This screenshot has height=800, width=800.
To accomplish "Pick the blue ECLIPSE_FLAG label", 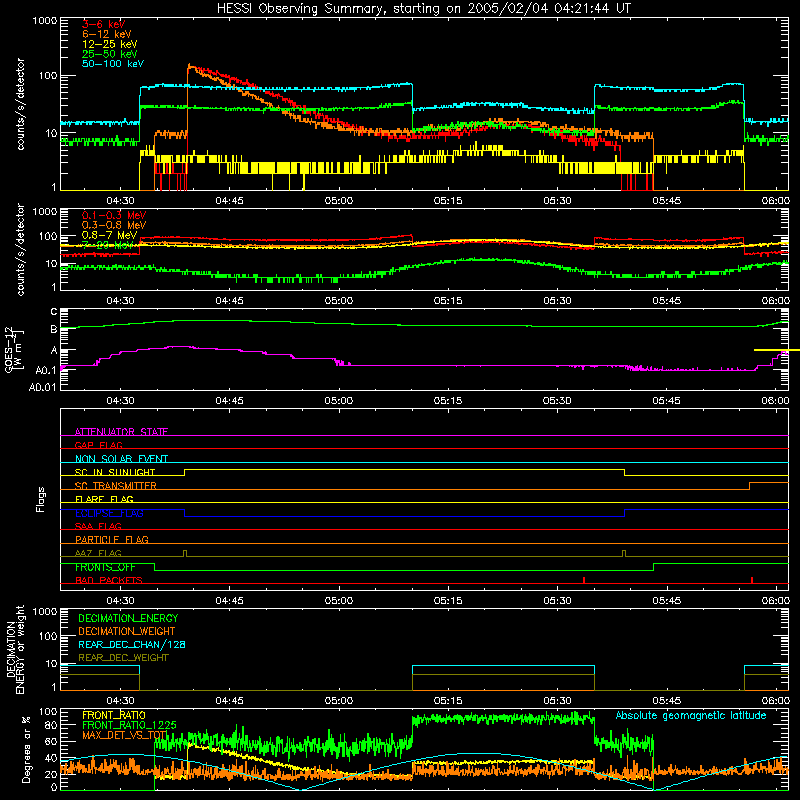I will 109,513.
